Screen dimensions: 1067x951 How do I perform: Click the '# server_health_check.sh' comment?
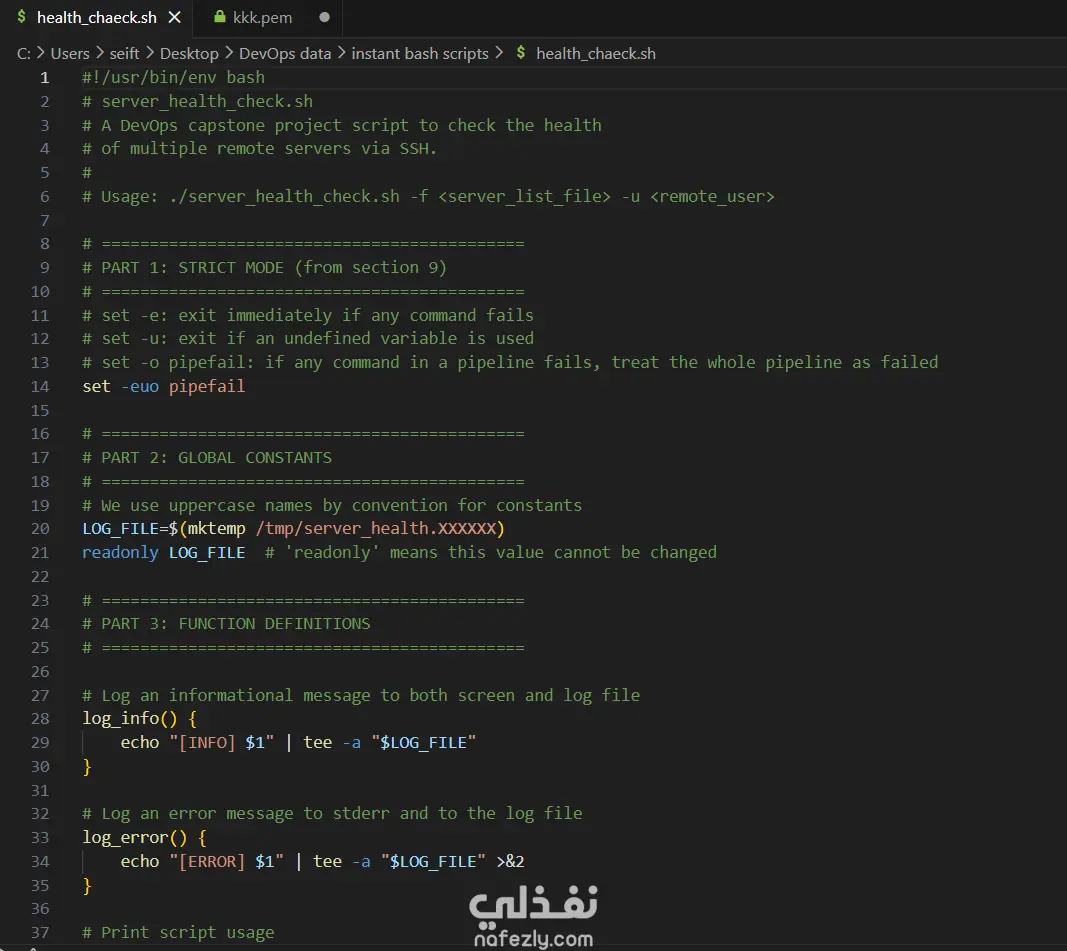pos(197,101)
